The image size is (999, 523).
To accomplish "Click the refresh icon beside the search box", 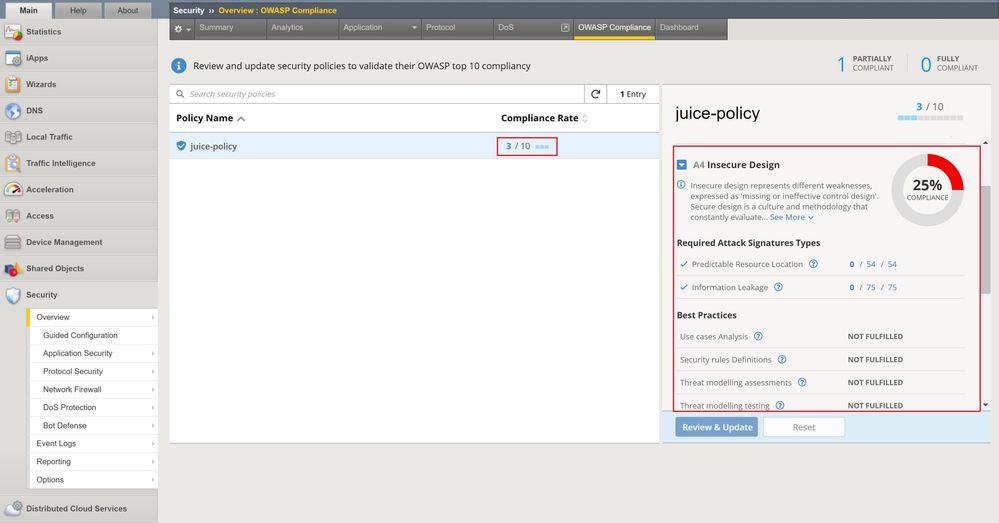I will [596, 94].
